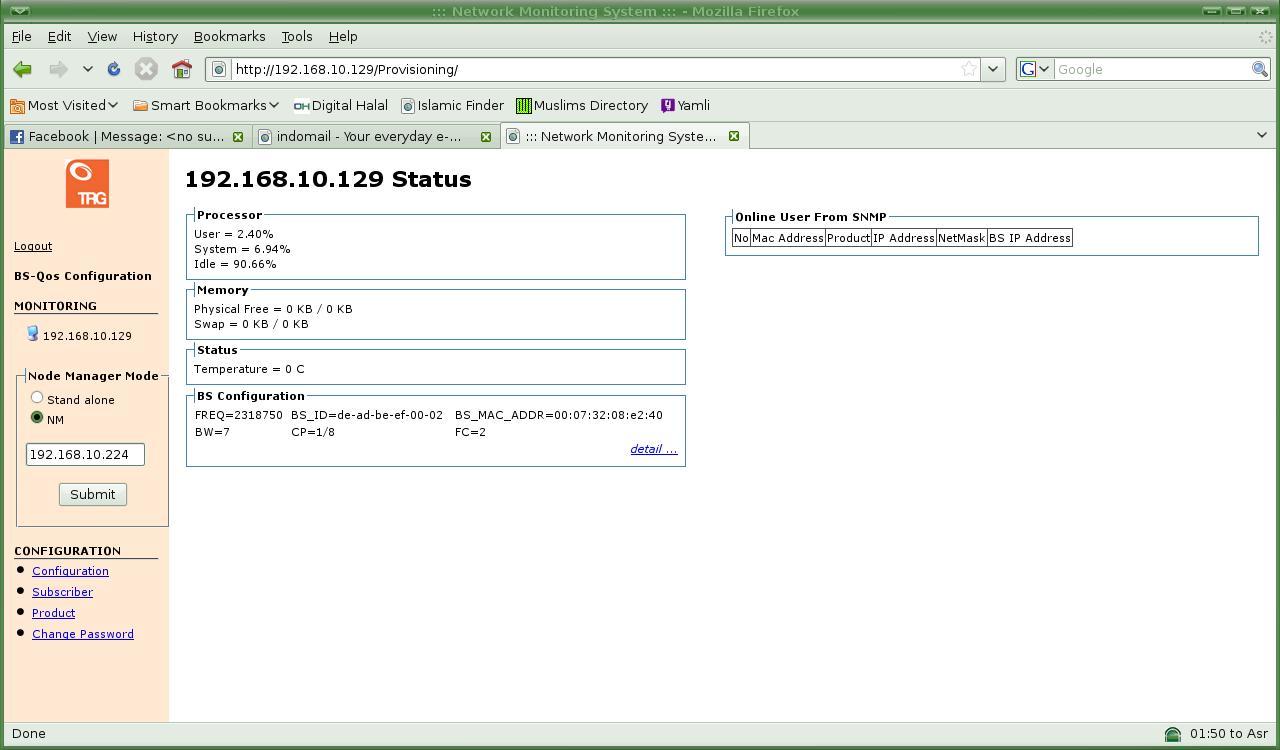
Task: Click the Submit button
Action: coord(92,494)
